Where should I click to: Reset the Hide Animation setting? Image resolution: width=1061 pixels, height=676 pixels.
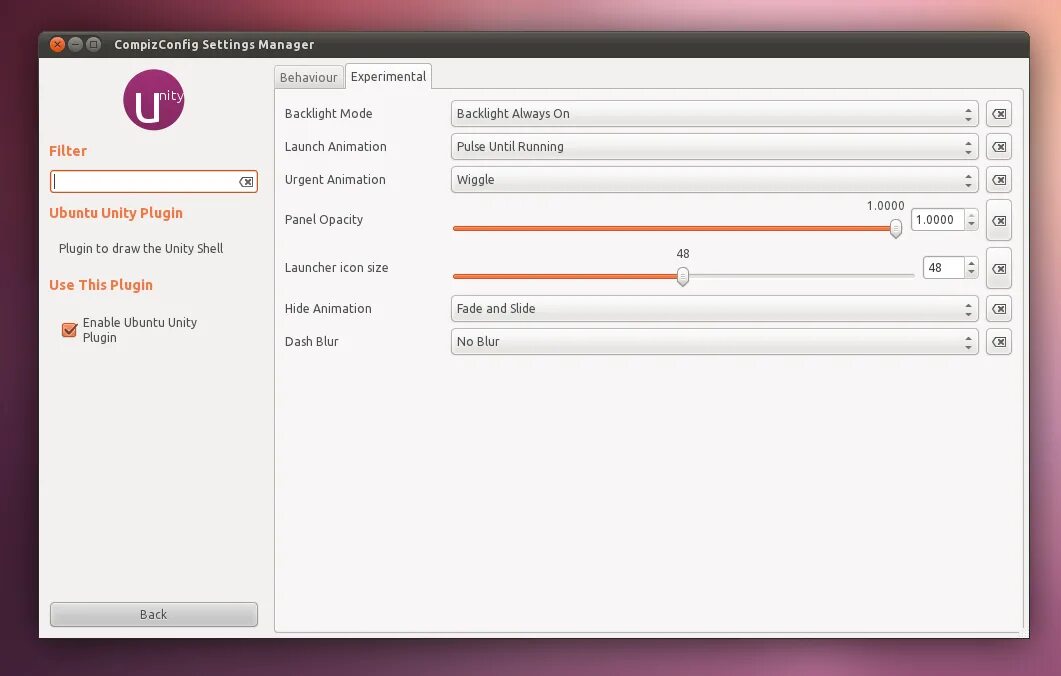pyautogui.click(x=998, y=308)
